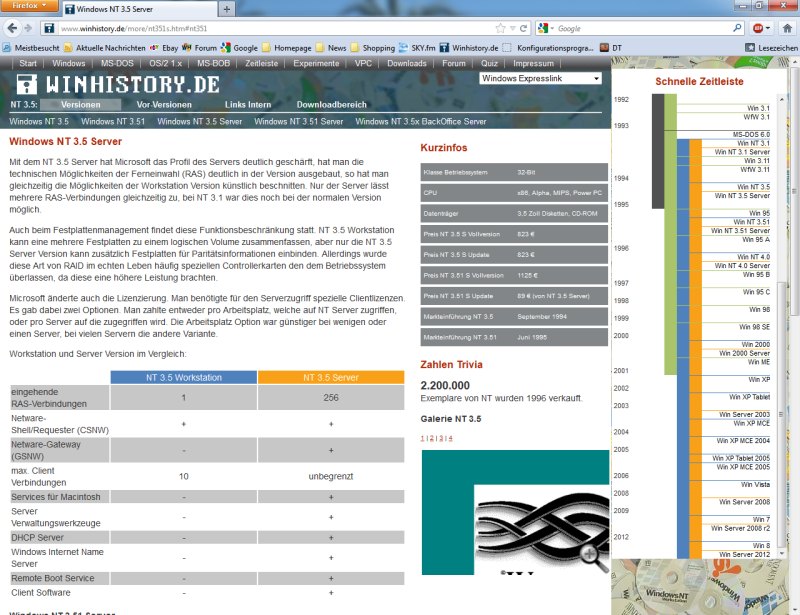Open the Meistbesucht bookmark

[31, 48]
